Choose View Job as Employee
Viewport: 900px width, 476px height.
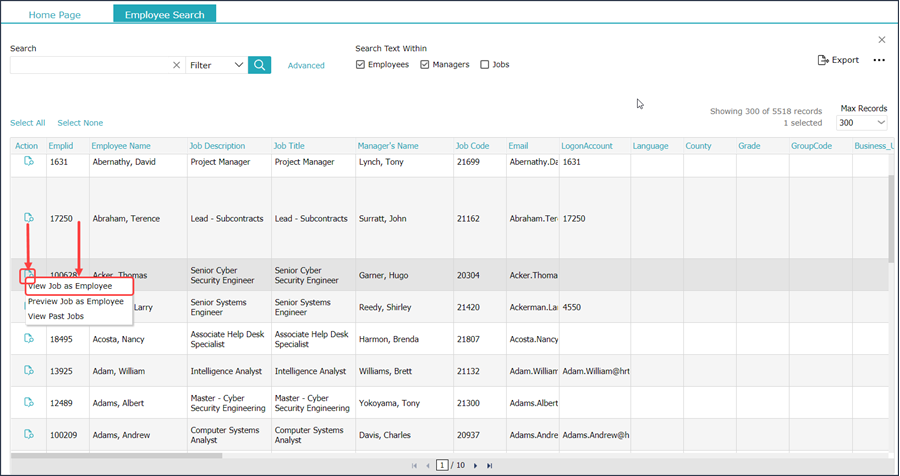70,286
